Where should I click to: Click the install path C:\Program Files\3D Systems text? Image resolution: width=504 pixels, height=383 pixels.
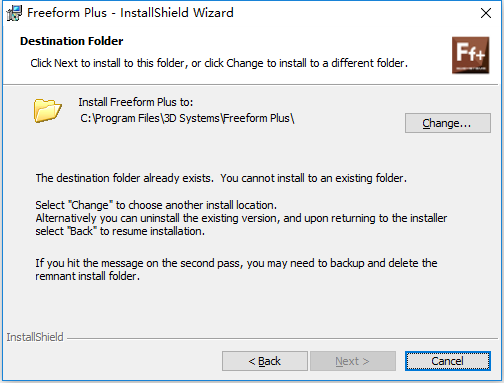click(x=187, y=118)
